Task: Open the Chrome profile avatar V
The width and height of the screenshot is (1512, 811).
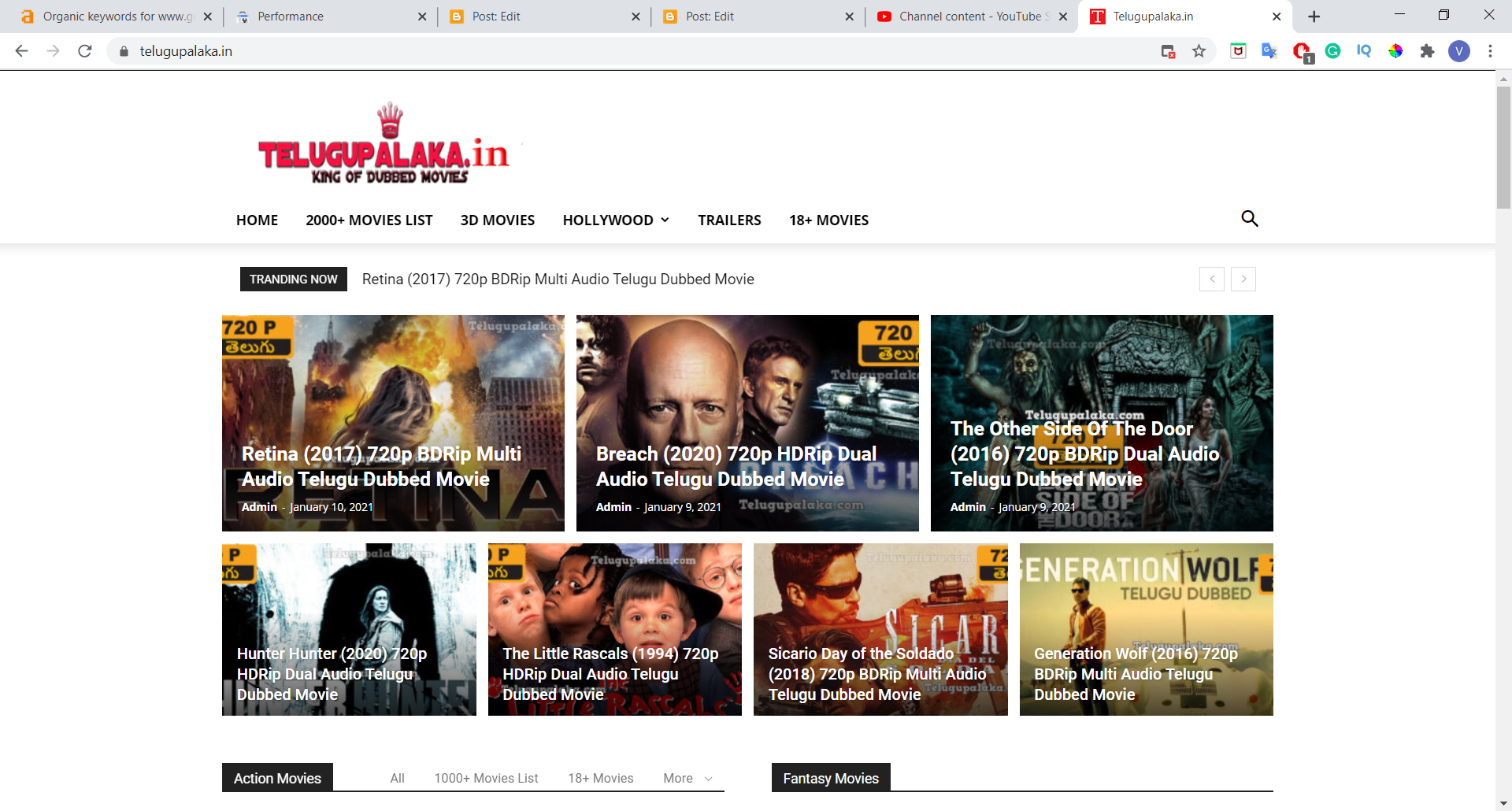Action: (x=1459, y=51)
